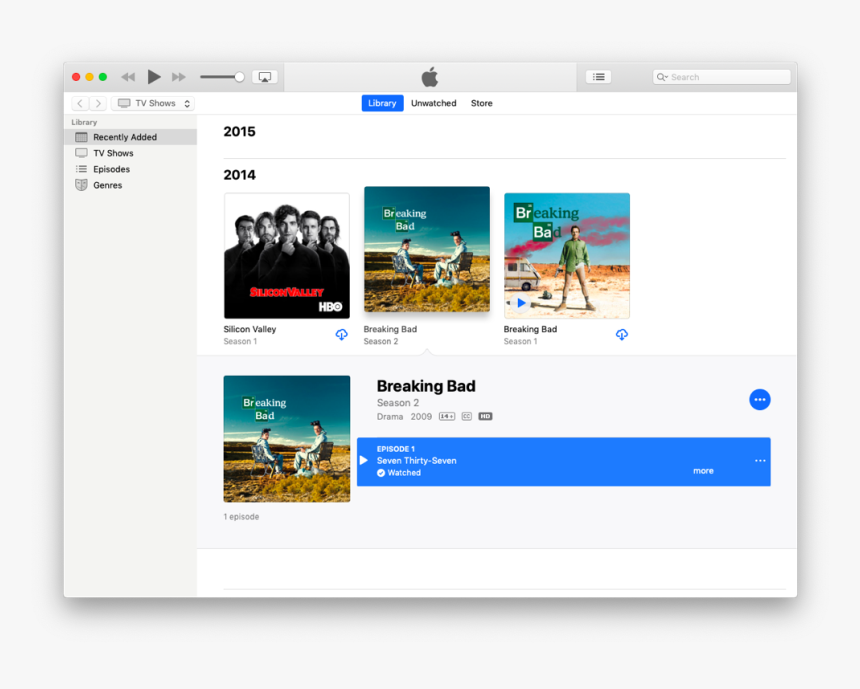The image size is (860, 689).
Task: Click the 2014 section heading
Action: click(x=240, y=175)
